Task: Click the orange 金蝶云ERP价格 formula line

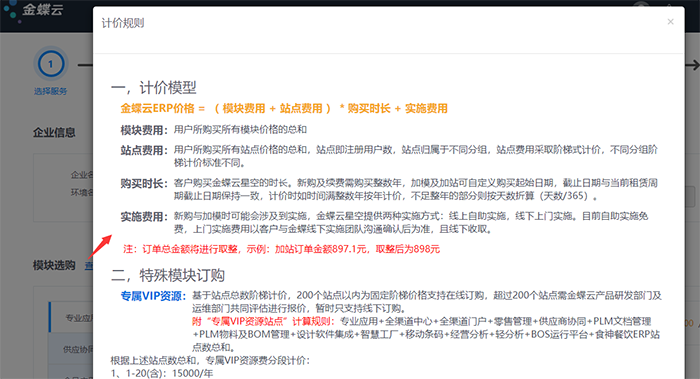Action: [x=284, y=108]
